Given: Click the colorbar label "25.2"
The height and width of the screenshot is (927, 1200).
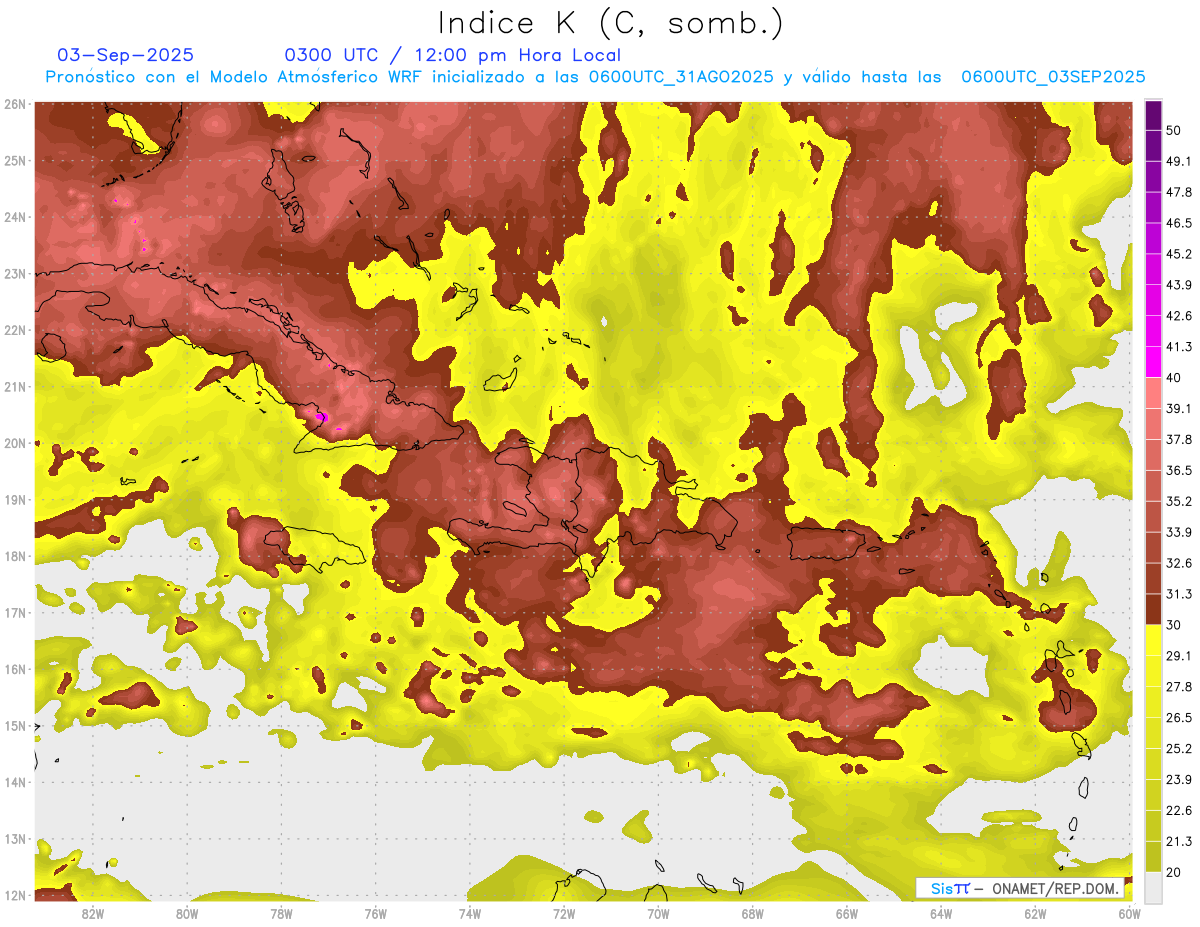Looking at the screenshot, I should 1179,748.
